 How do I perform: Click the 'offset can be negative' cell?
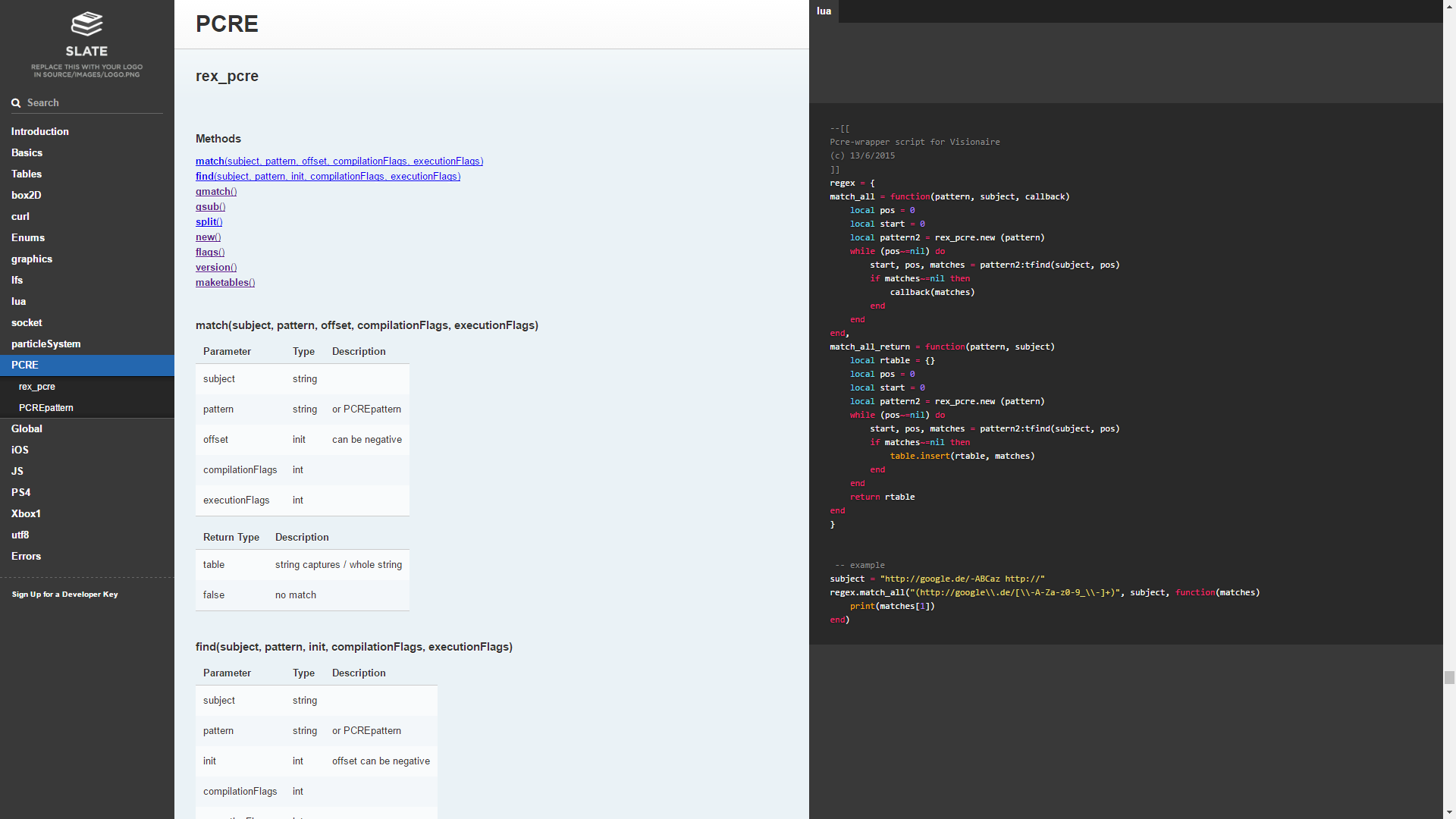tap(381, 761)
